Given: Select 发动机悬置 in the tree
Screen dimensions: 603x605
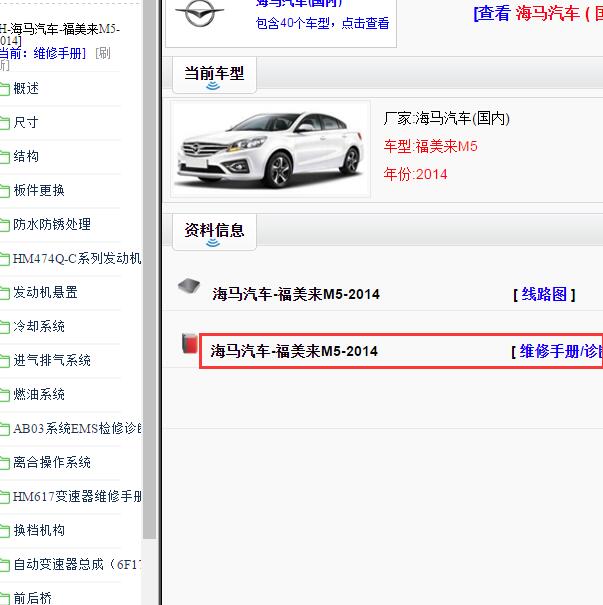Looking at the screenshot, I should tap(45, 292).
